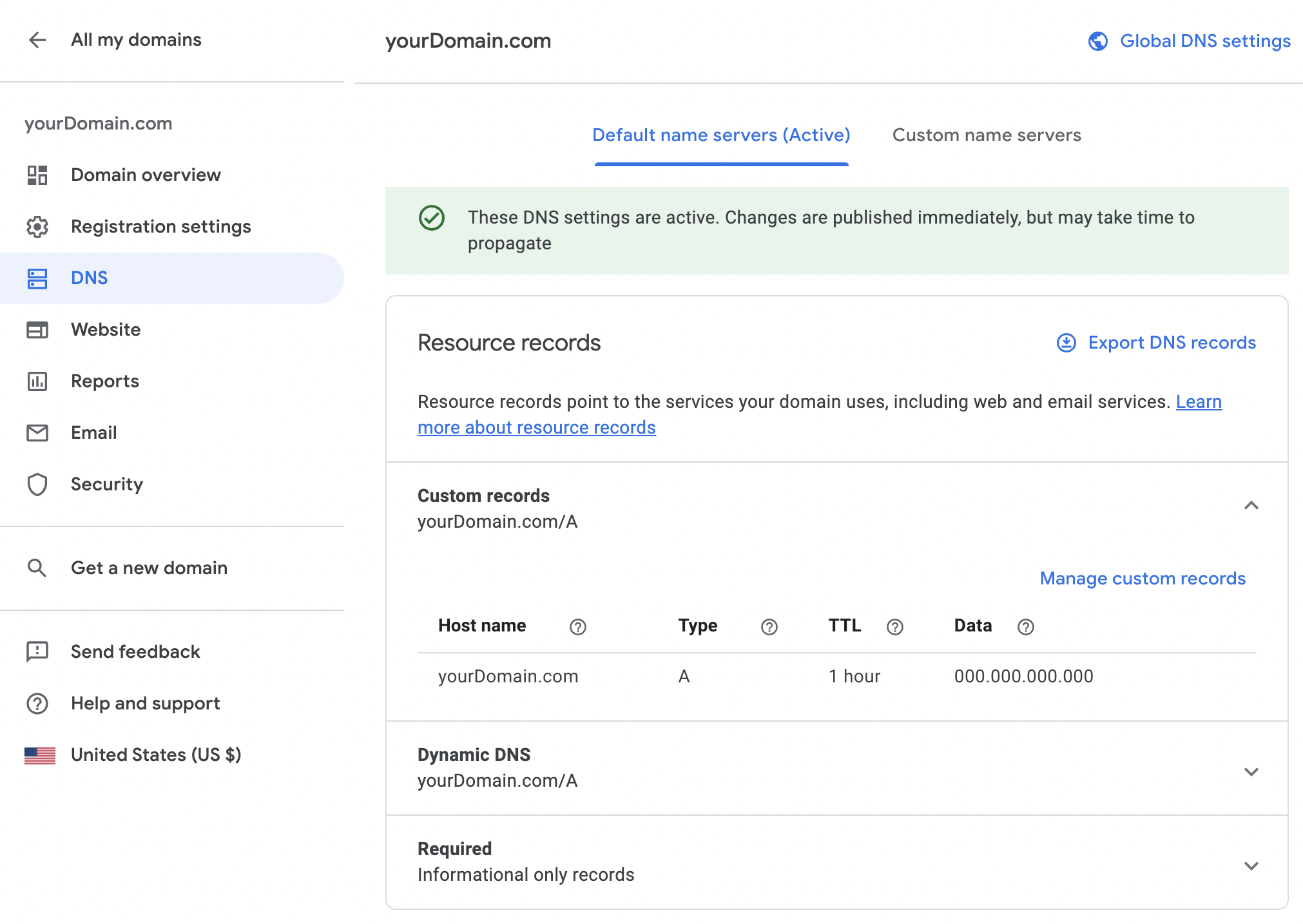Collapse the Custom records section
This screenshot has width=1303, height=924.
(x=1251, y=506)
